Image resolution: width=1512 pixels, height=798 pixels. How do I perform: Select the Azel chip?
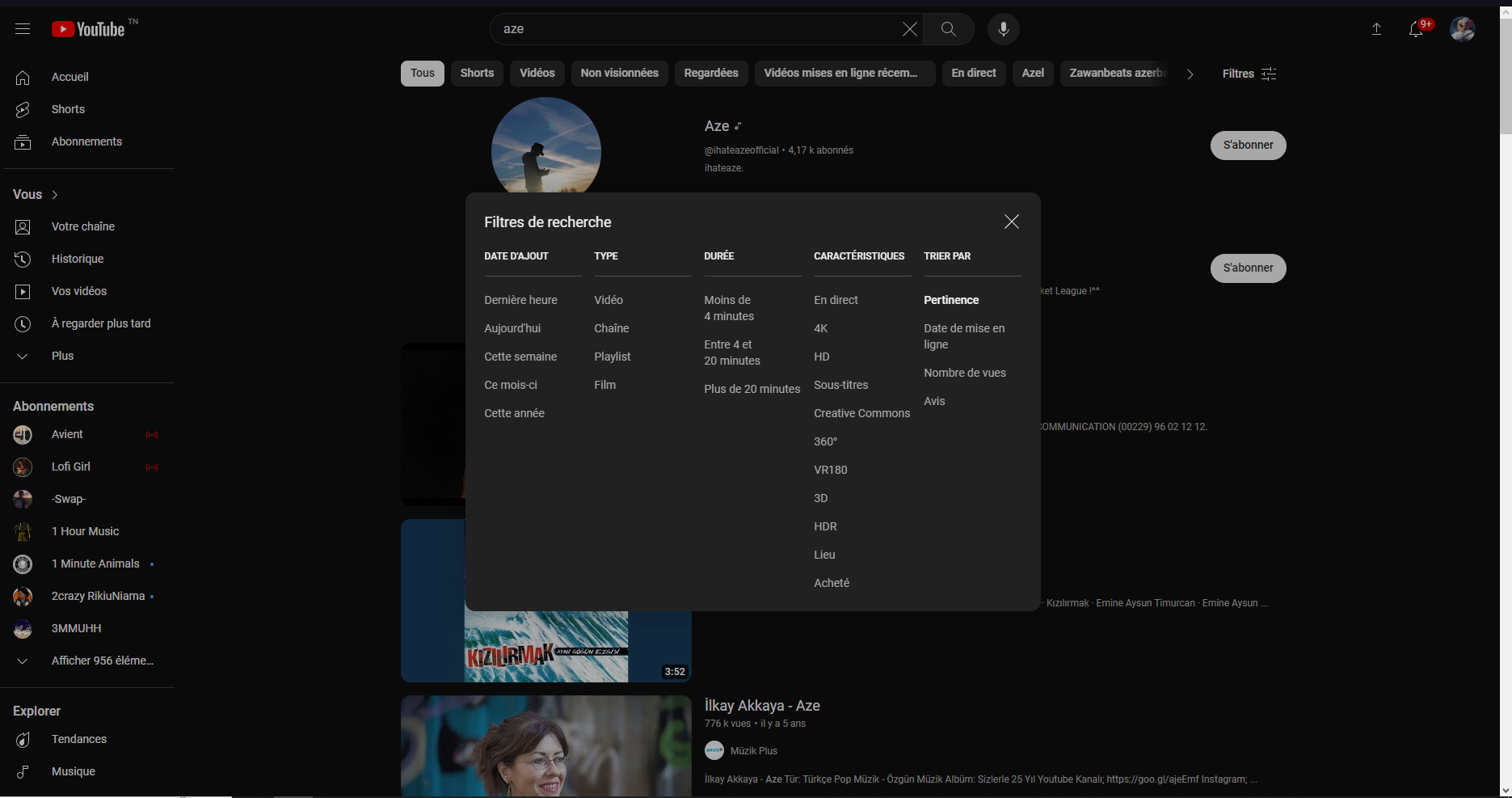[1033, 74]
